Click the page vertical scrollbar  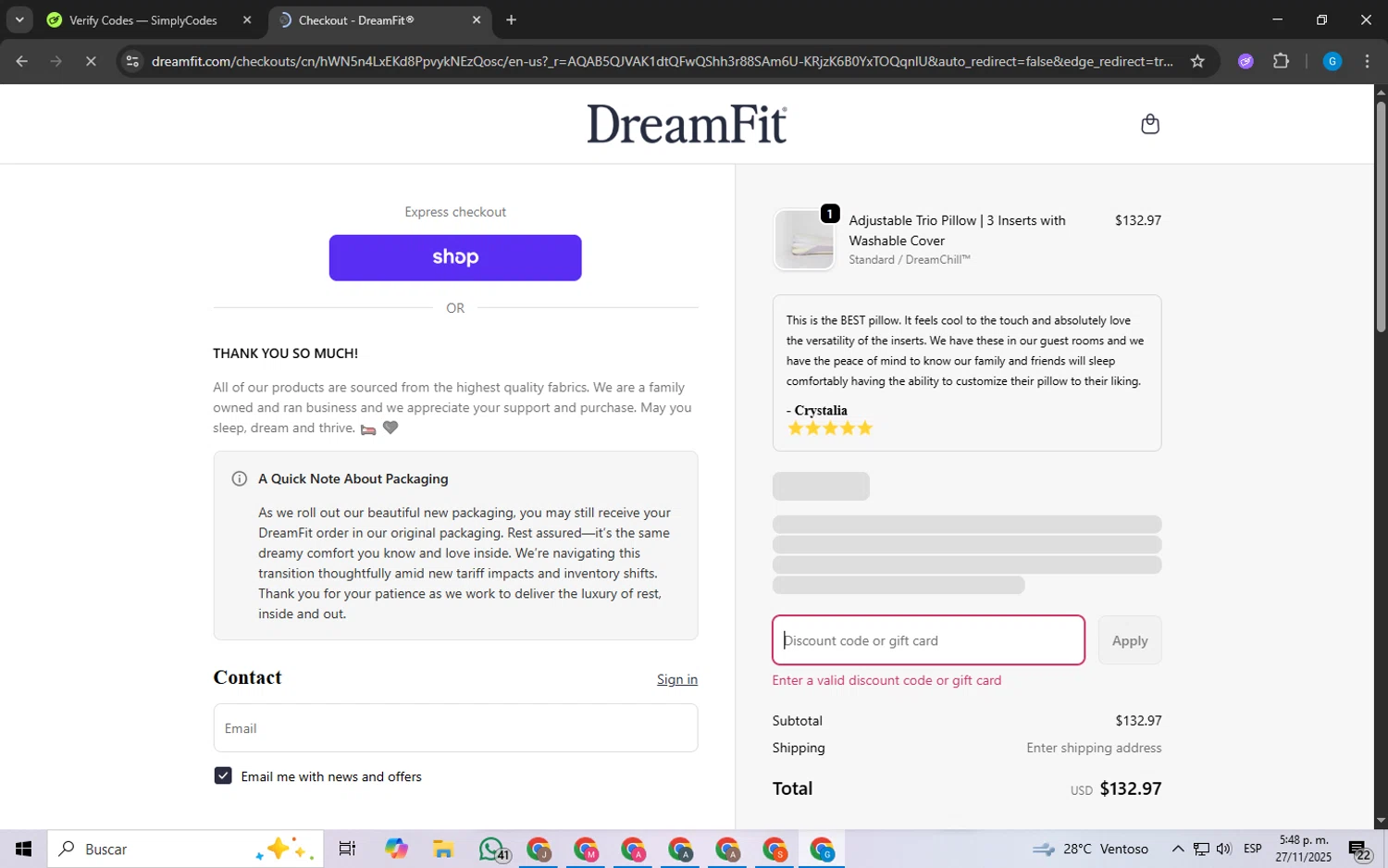pyautogui.click(x=1381, y=217)
